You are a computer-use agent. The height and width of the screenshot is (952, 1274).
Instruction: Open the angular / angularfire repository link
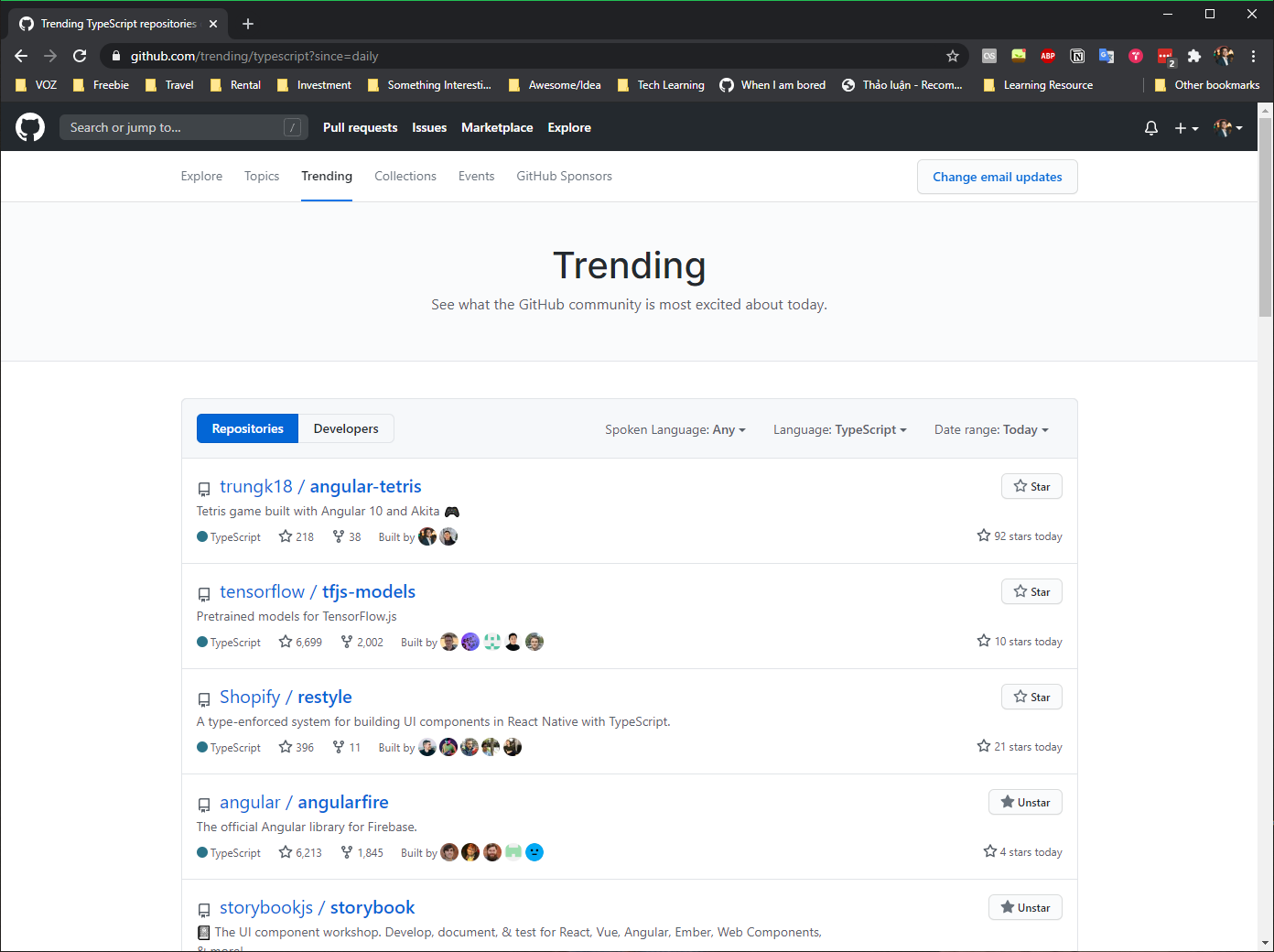pyautogui.click(x=304, y=802)
